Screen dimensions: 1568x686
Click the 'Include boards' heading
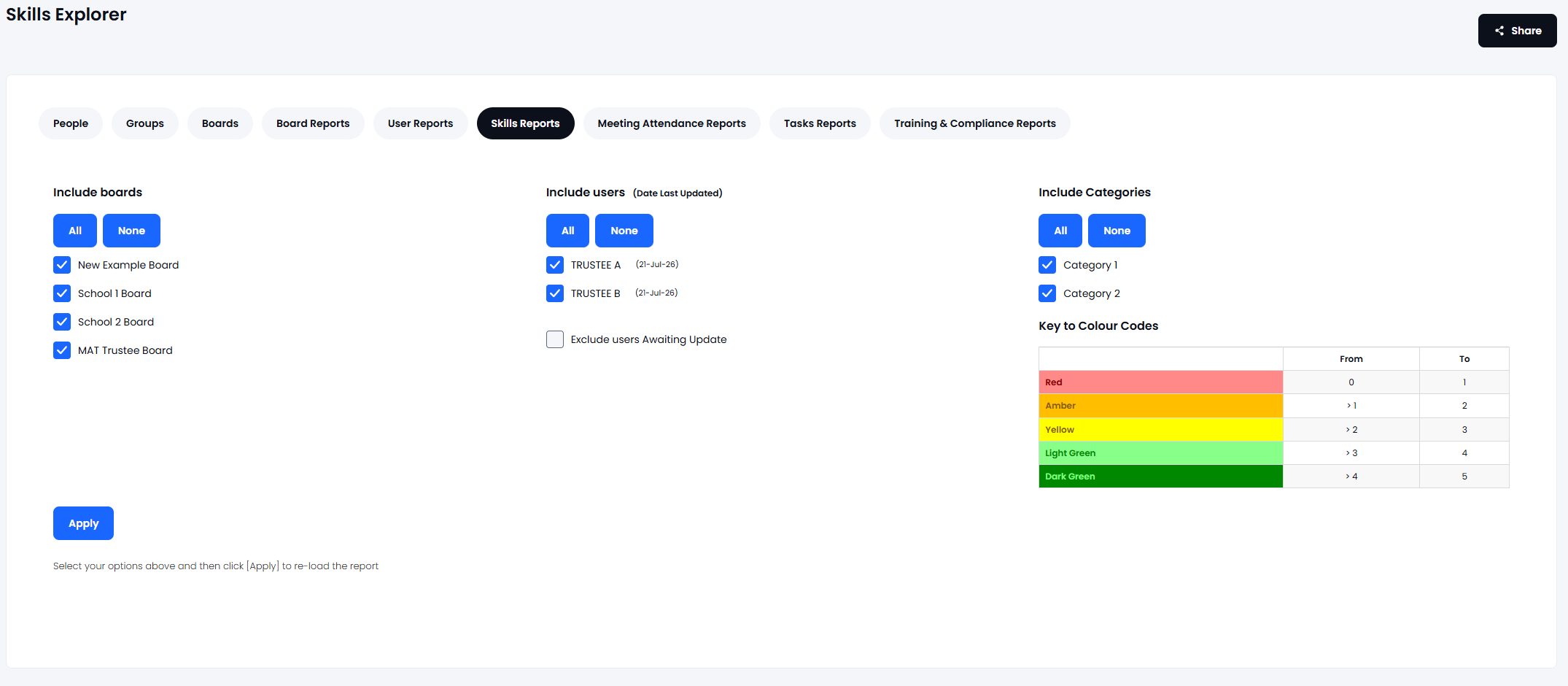[x=98, y=192]
